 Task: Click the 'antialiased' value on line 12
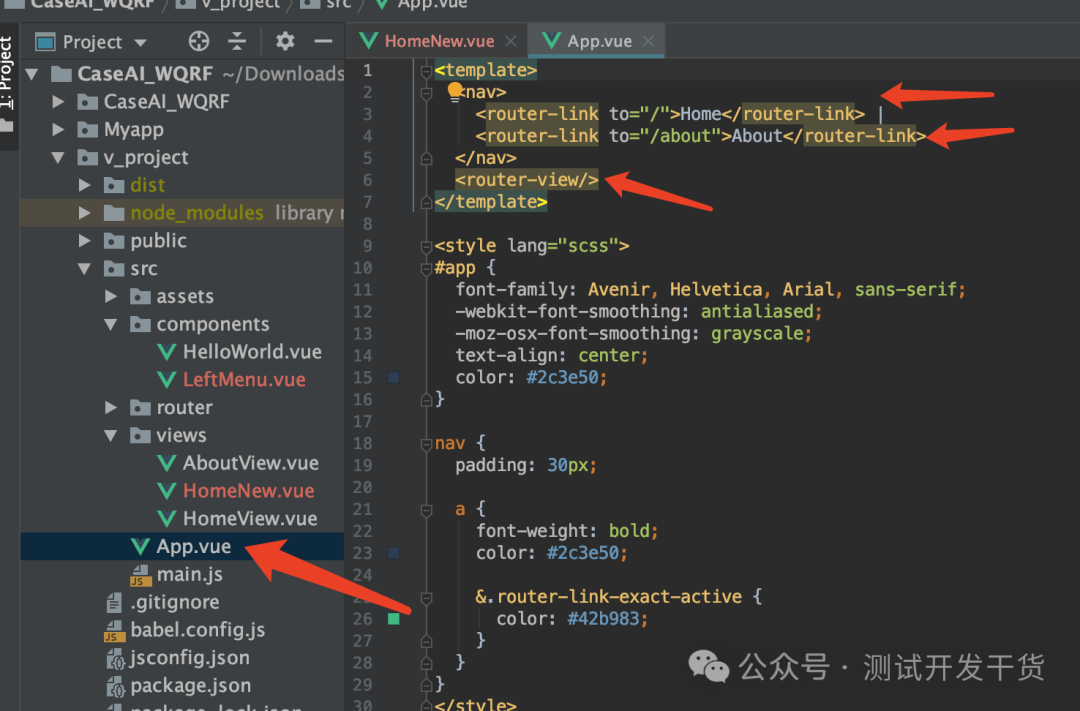point(757,311)
